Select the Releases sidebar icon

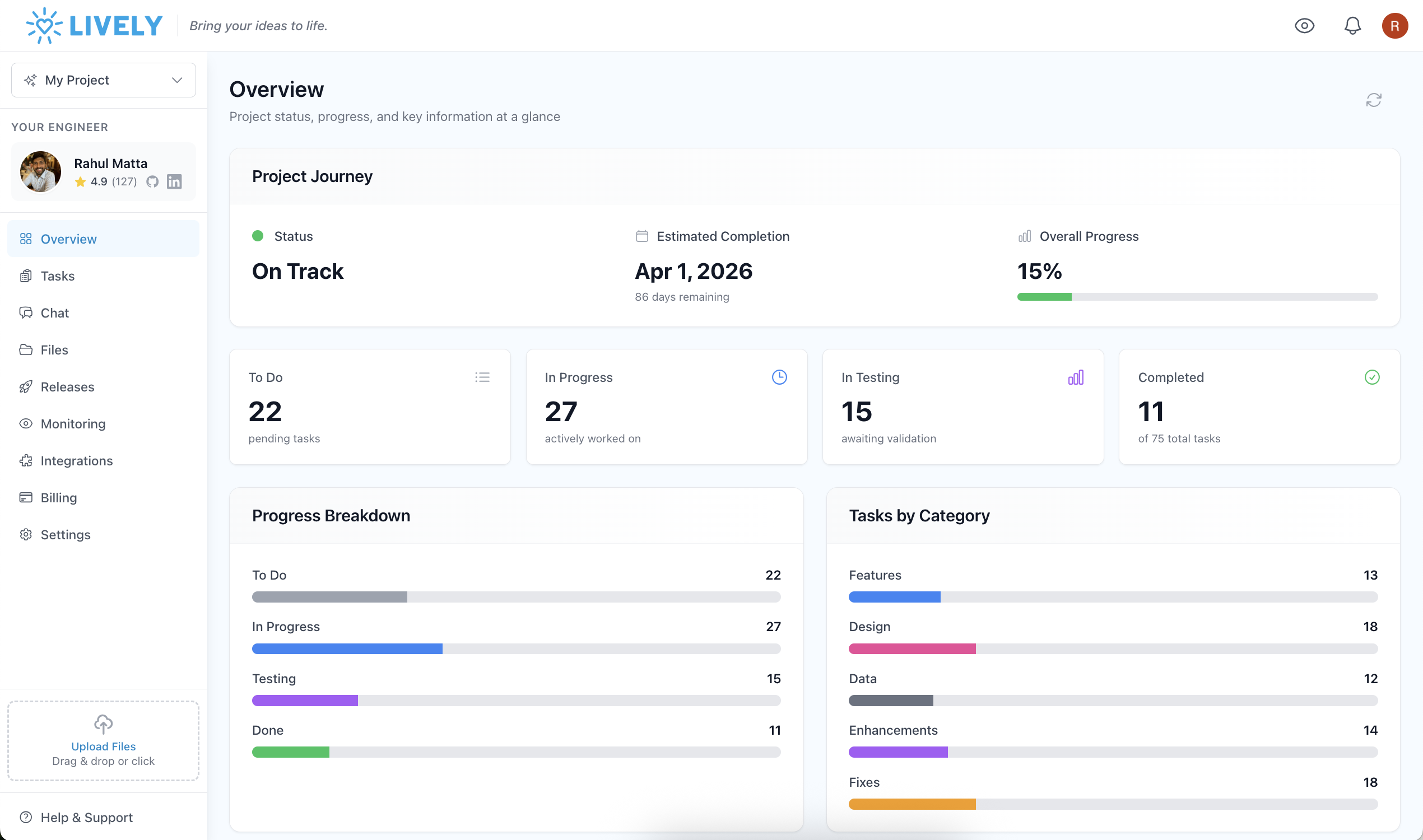click(x=26, y=386)
